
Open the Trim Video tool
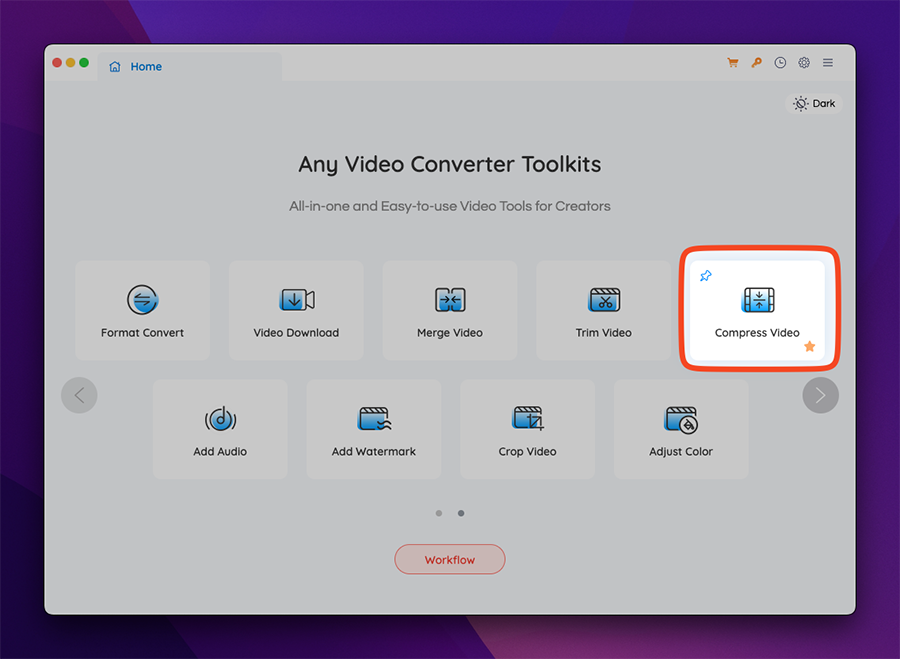[603, 311]
